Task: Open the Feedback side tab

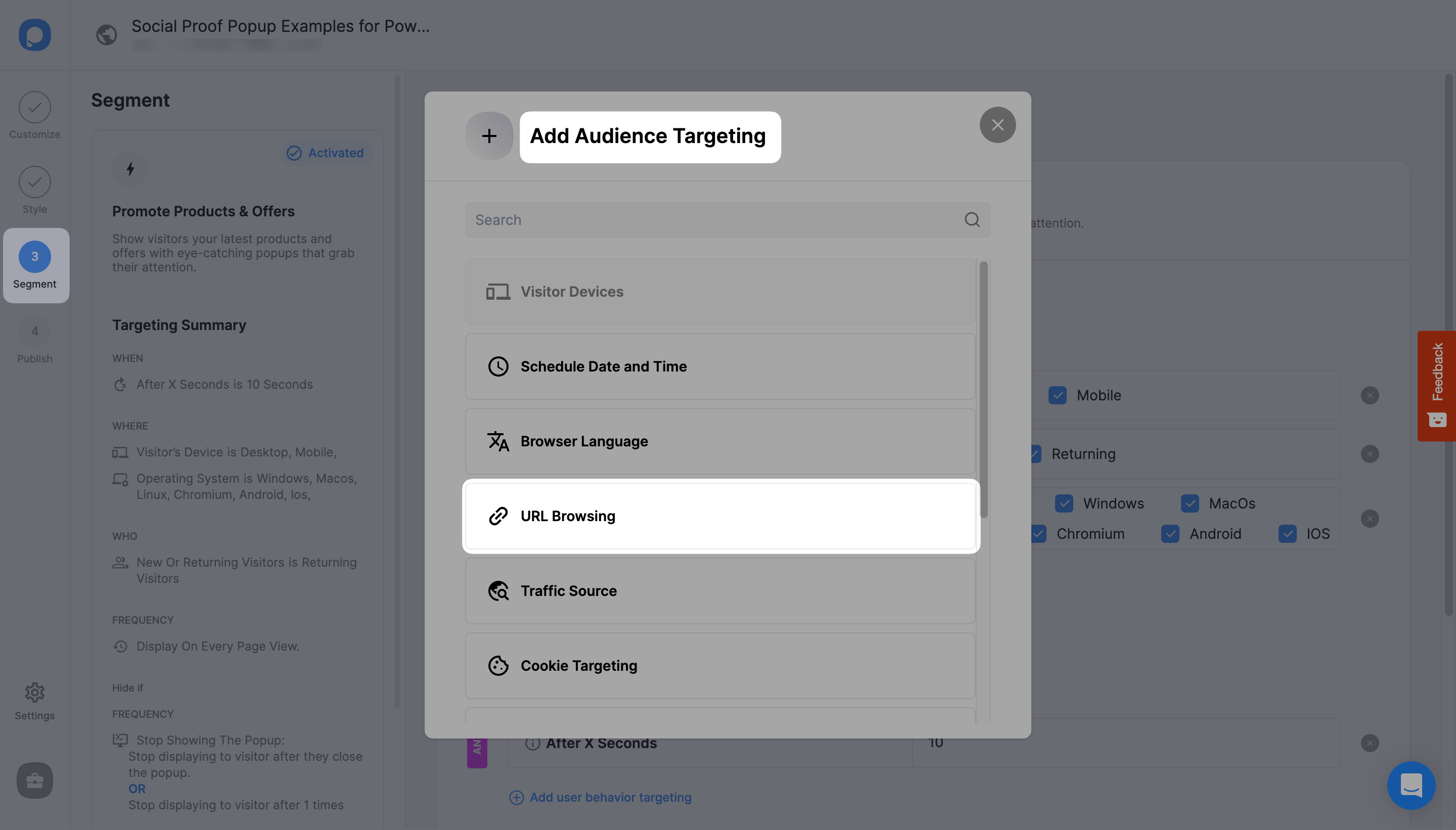Action: tap(1437, 386)
